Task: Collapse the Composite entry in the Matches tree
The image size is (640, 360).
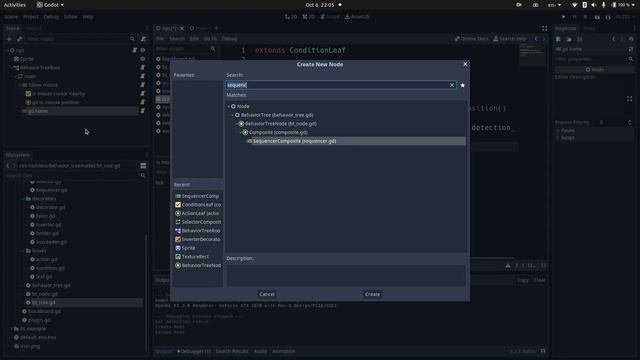Action: (240, 132)
